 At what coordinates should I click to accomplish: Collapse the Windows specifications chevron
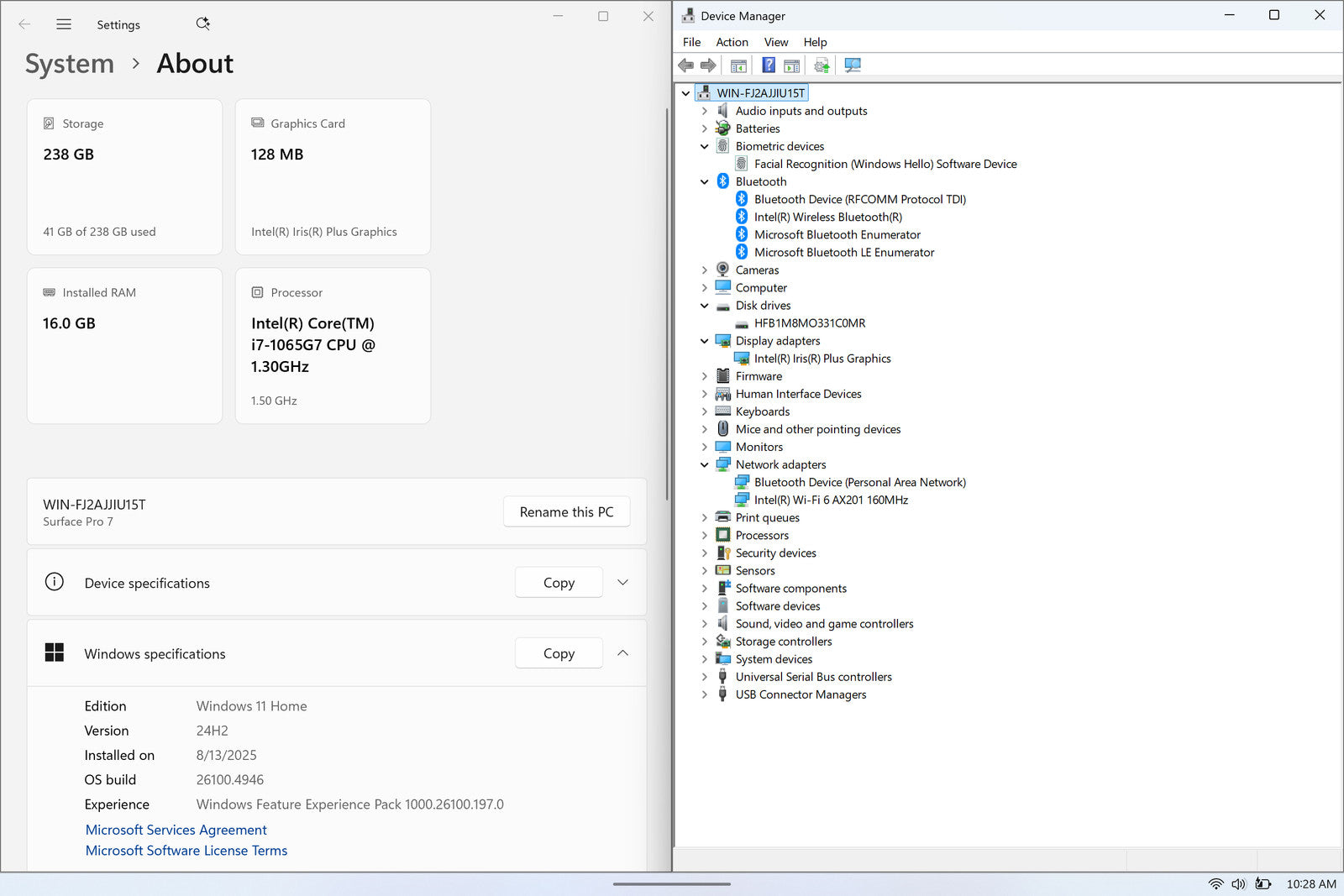click(x=622, y=653)
